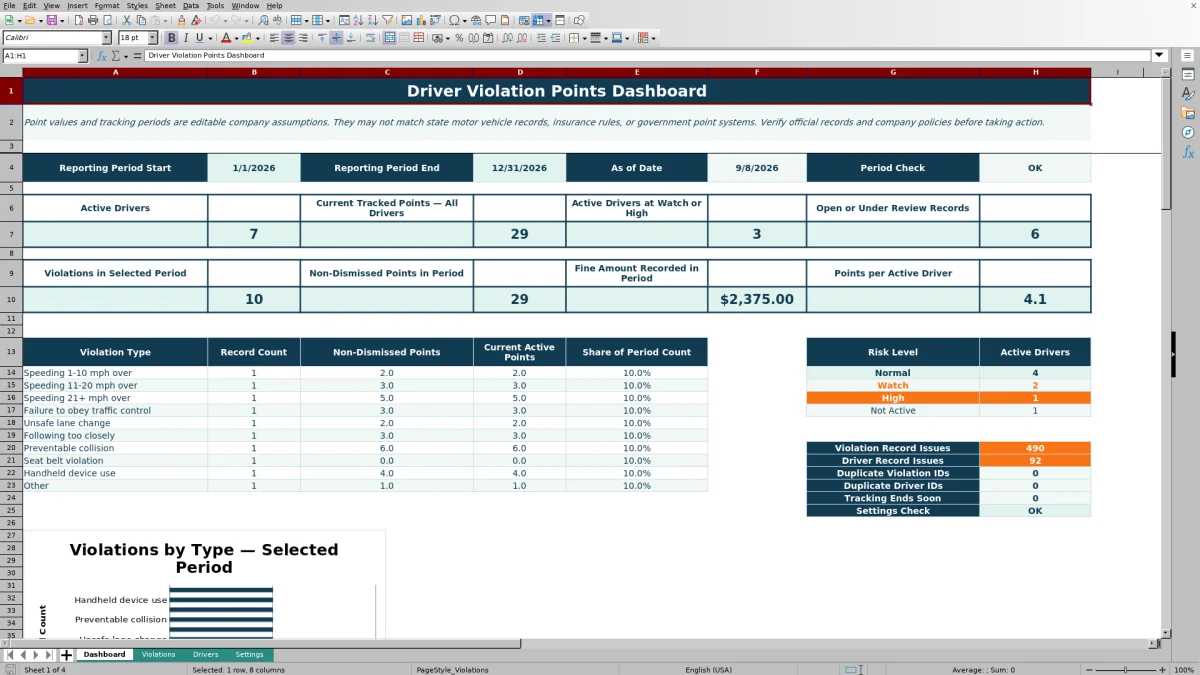Select column header F
This screenshot has width=1200, height=675.
click(756, 72)
